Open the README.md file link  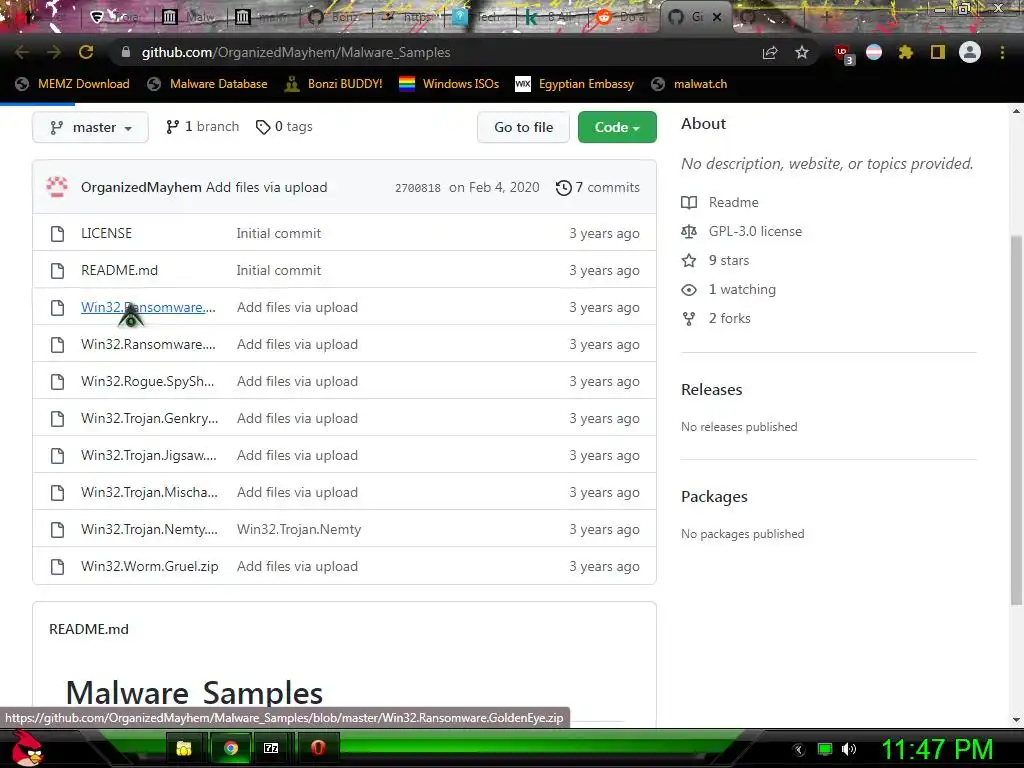point(120,270)
